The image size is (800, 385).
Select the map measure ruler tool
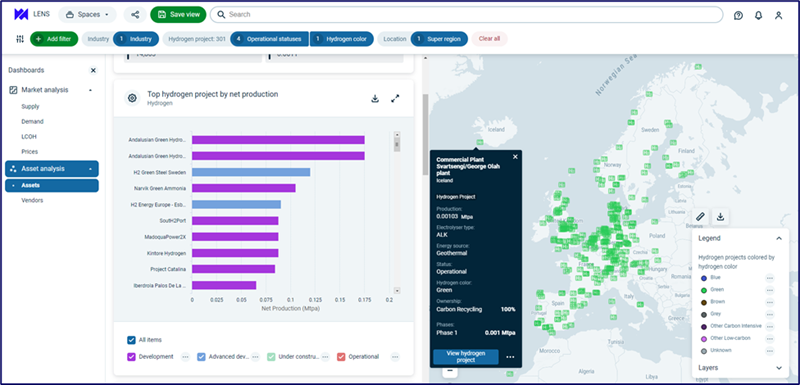coord(701,217)
